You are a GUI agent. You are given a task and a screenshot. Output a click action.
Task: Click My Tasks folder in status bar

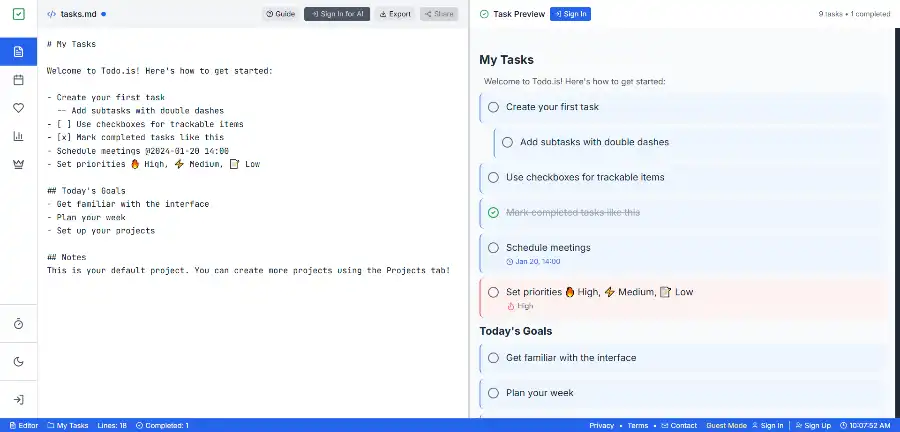(x=68, y=426)
